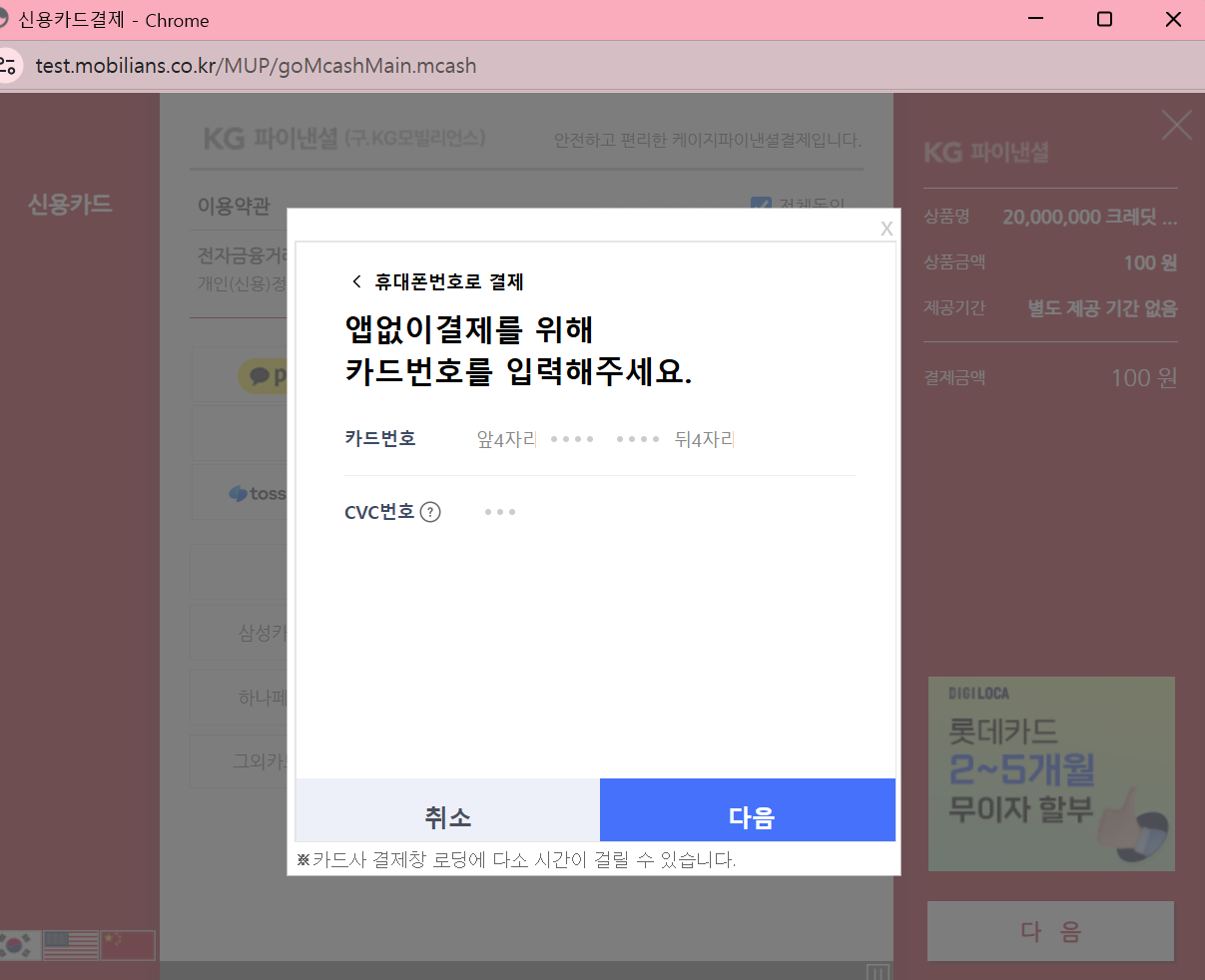Click the 취소 button
The width and height of the screenshot is (1205, 980).
coord(448,810)
